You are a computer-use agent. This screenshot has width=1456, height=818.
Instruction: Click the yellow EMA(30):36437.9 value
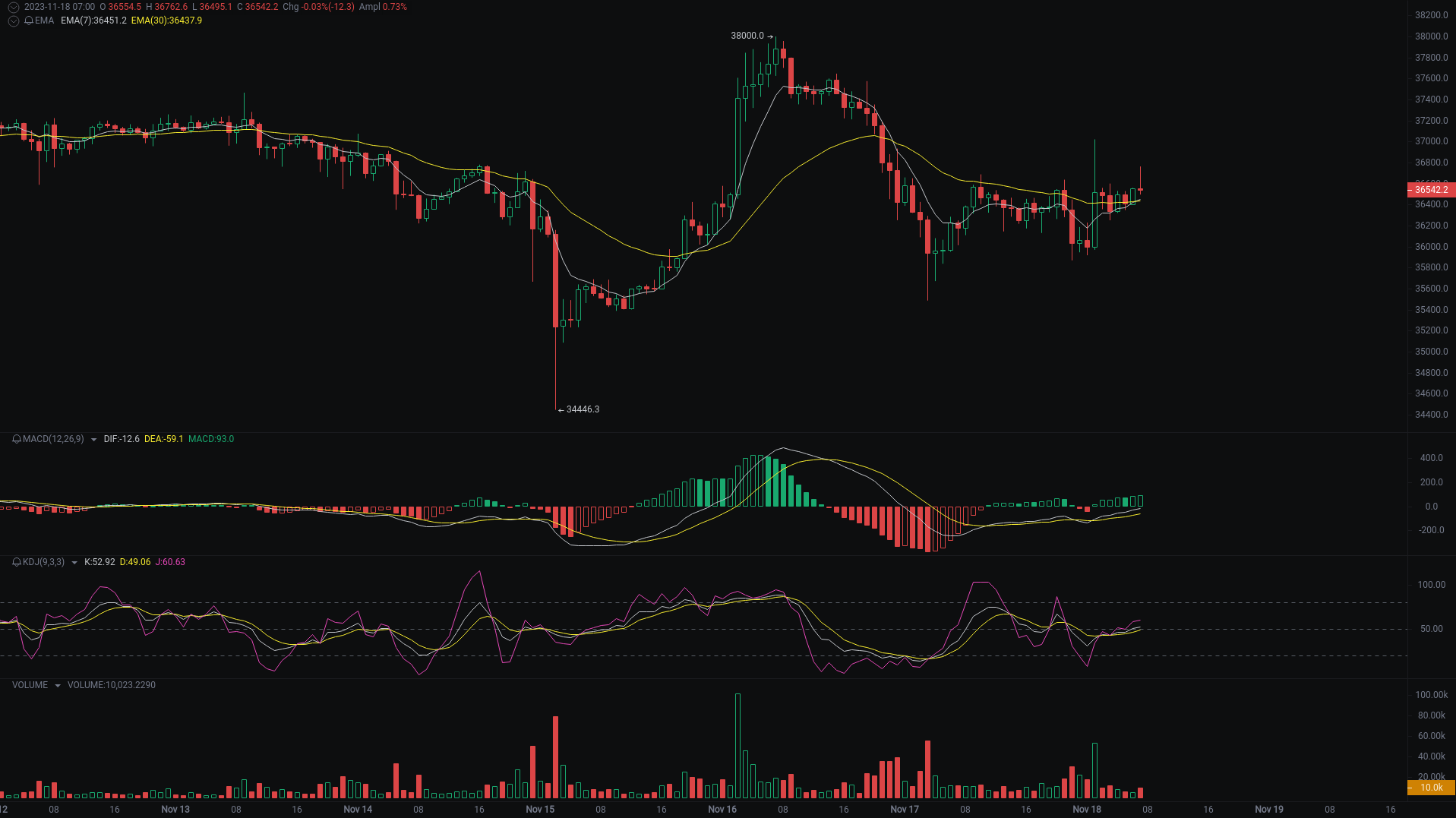click(166, 21)
